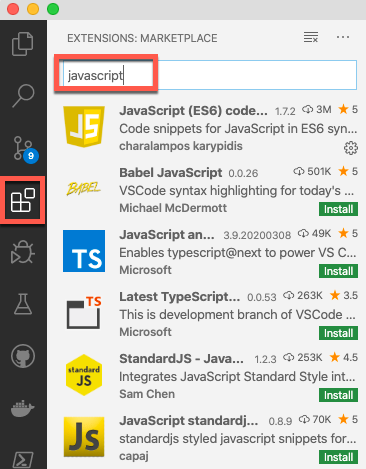Screen dimensions: 366x469
Task: Open the Test beaker view
Action: click(x=23, y=304)
